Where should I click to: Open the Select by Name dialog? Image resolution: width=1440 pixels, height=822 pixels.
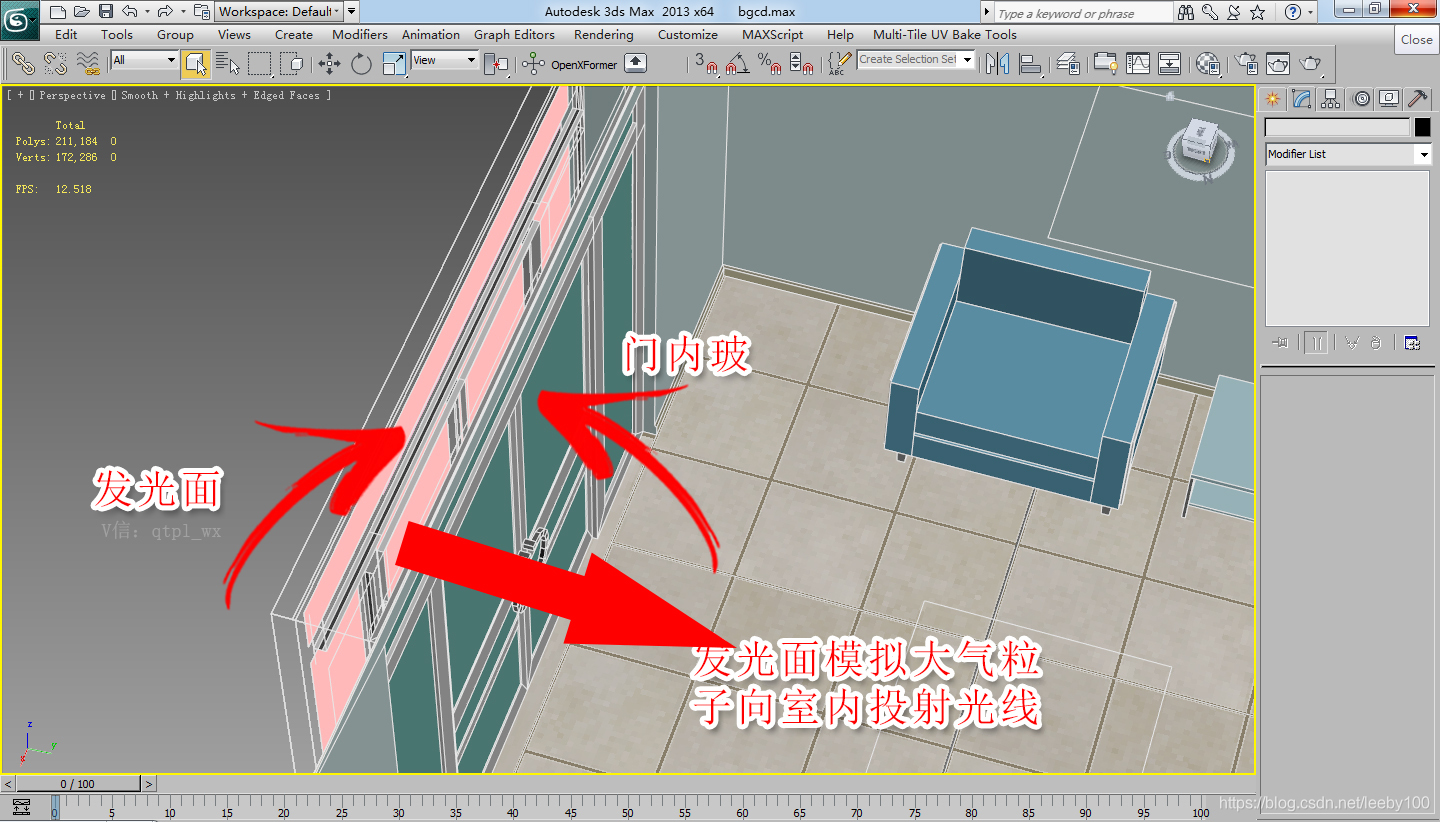228,64
